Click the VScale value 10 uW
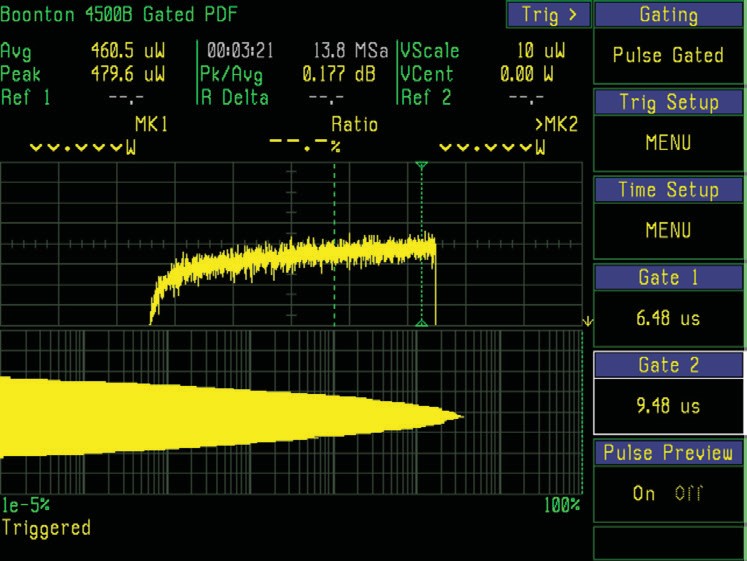This screenshot has width=747, height=561. click(541, 50)
